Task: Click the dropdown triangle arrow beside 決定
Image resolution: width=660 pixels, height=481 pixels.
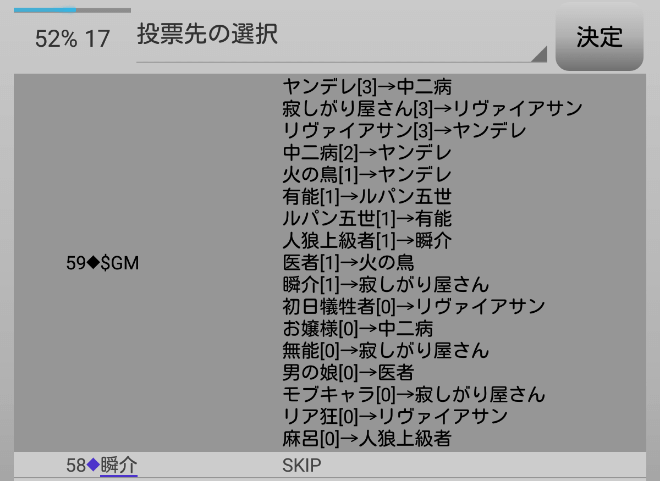Action: pos(539,54)
